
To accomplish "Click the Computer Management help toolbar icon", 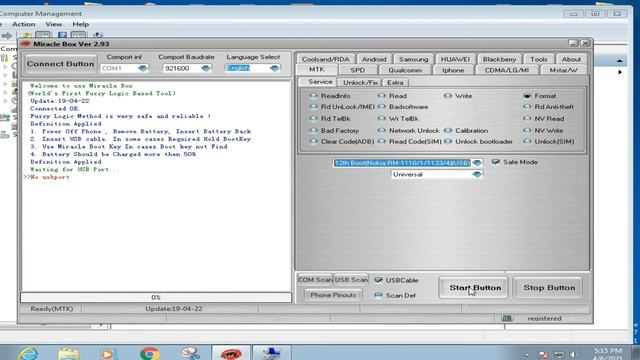I will [62, 36].
